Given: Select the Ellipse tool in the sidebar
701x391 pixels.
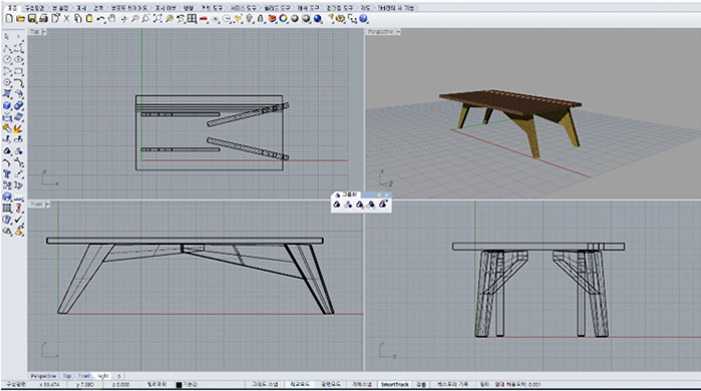Looking at the screenshot, I should [x=18, y=59].
